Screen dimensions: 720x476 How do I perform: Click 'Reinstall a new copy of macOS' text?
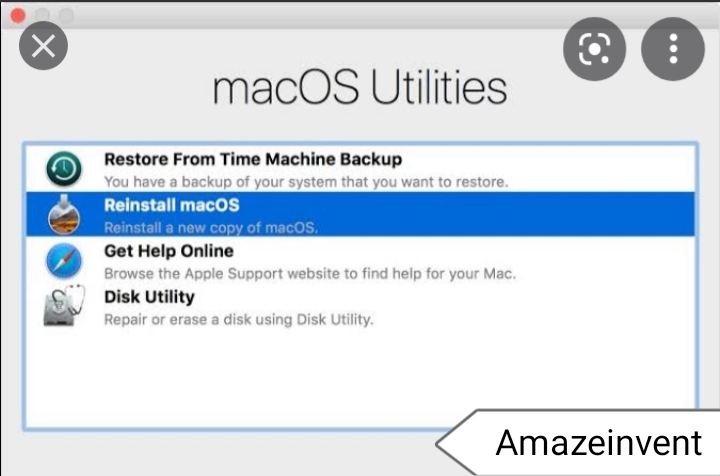pos(211,228)
